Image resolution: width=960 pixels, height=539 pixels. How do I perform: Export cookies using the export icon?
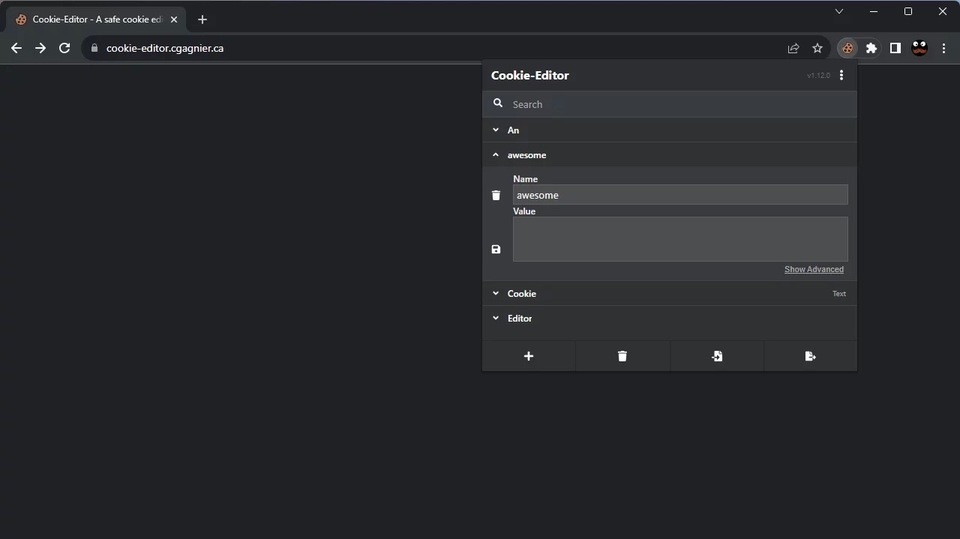point(810,356)
